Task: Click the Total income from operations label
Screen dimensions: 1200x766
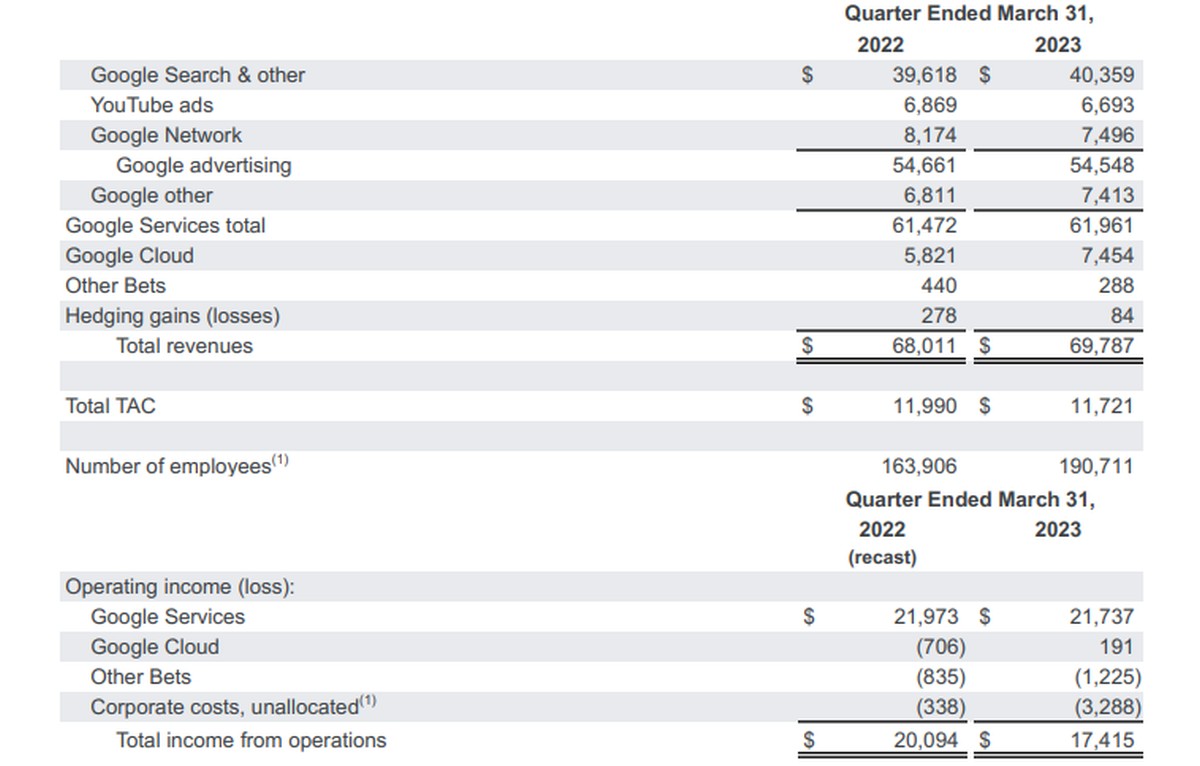Action: coord(251,741)
